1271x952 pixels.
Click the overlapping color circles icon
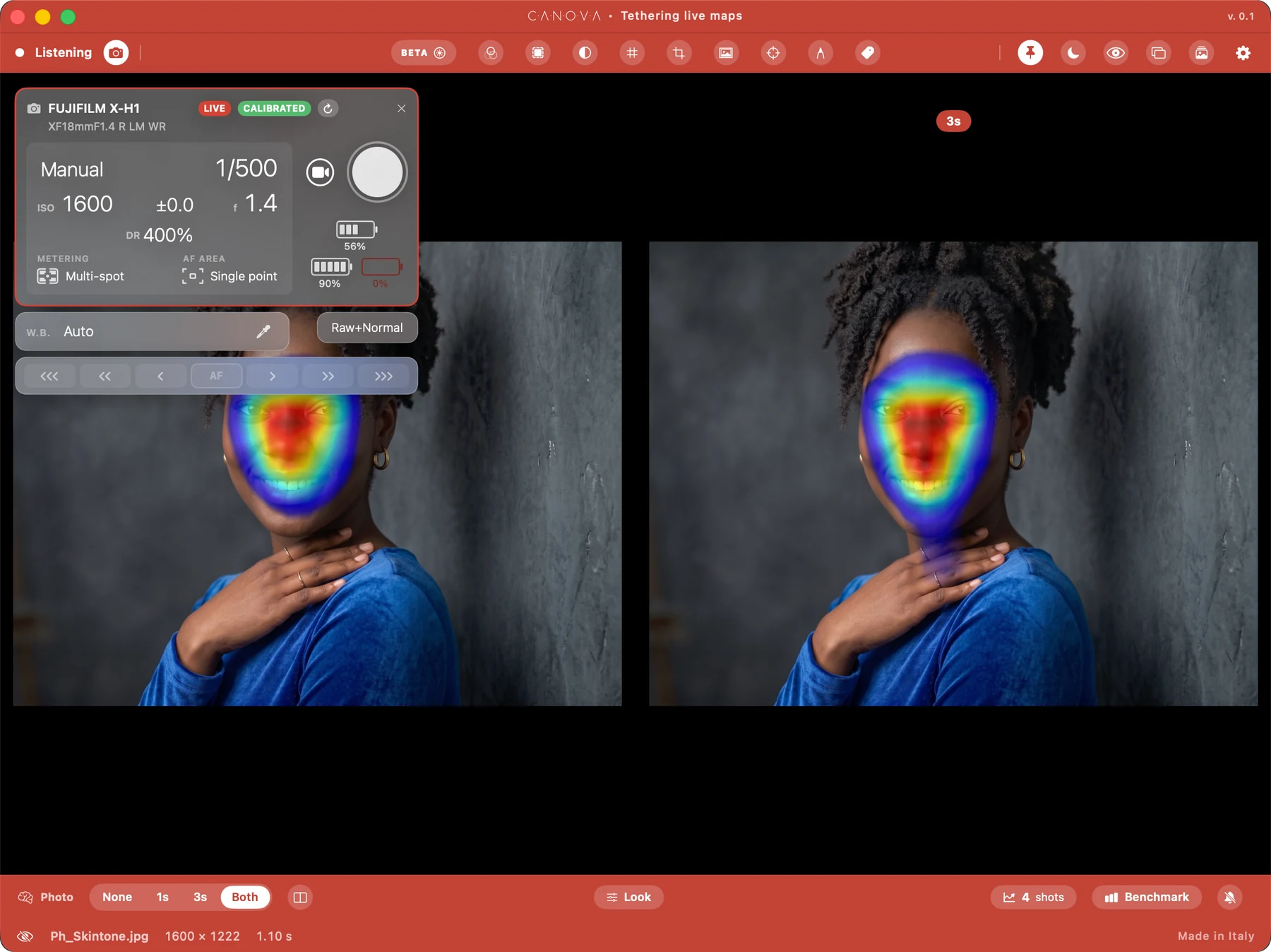[x=491, y=53]
